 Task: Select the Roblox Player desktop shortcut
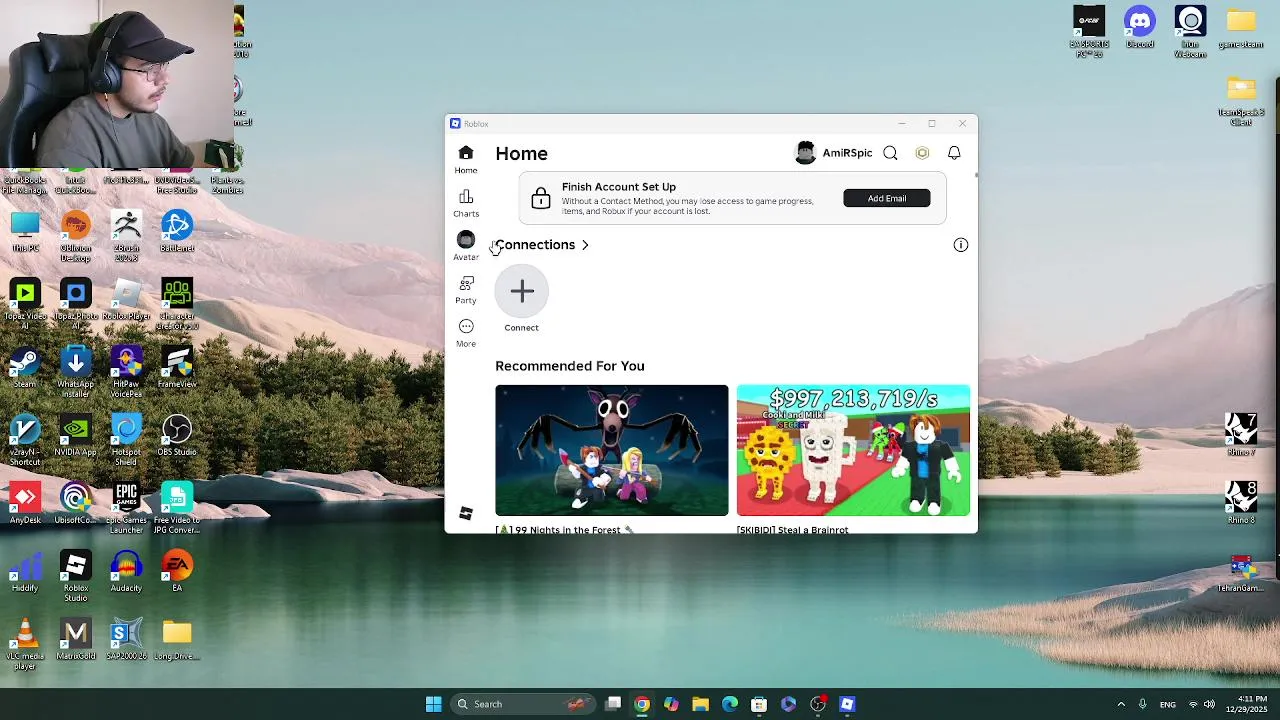[x=126, y=300]
